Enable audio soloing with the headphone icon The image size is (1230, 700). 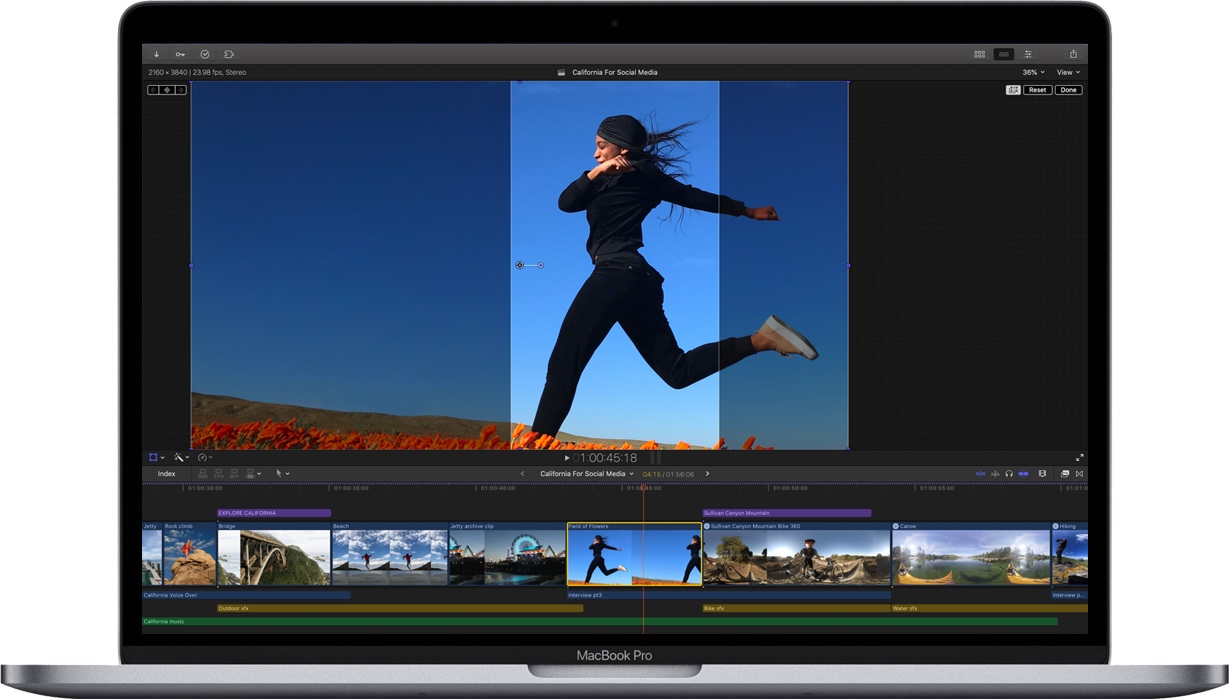pyautogui.click(x=1009, y=473)
